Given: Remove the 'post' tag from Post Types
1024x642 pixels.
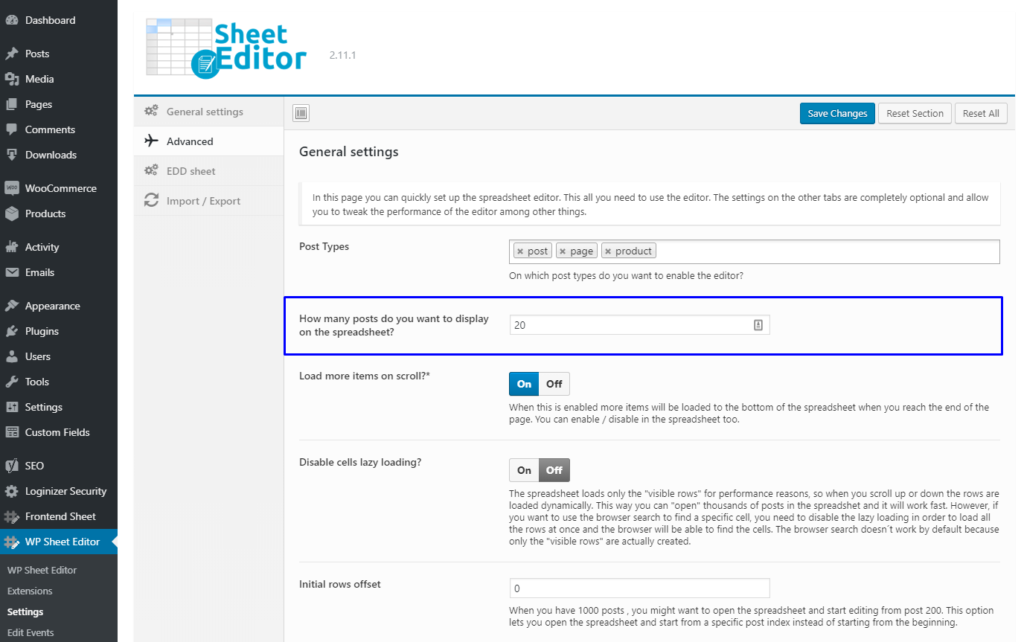Looking at the screenshot, I should [x=520, y=251].
